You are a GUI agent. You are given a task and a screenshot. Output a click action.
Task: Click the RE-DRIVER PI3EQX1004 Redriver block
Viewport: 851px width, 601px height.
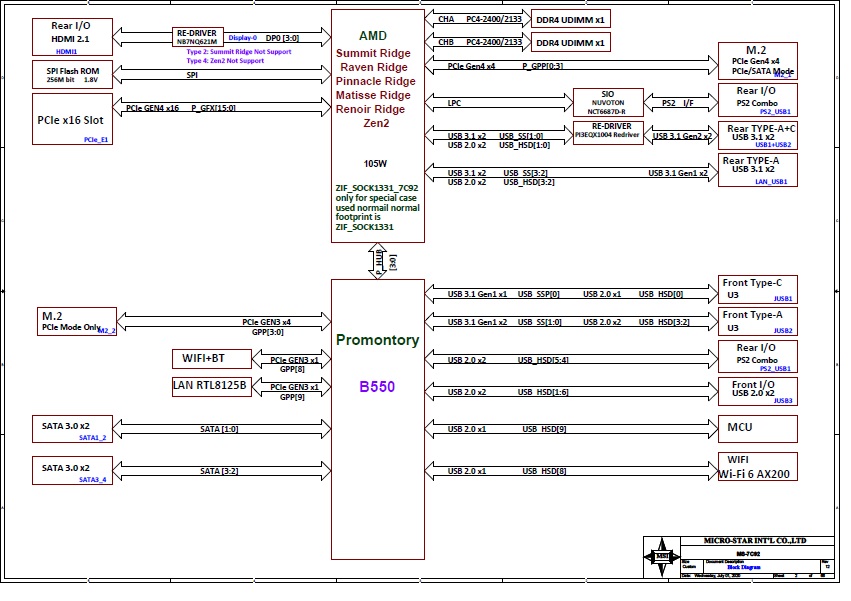point(608,133)
